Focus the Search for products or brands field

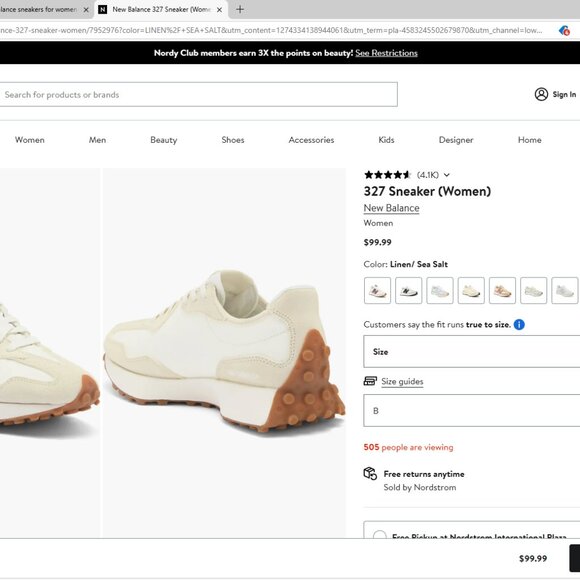pos(199,95)
